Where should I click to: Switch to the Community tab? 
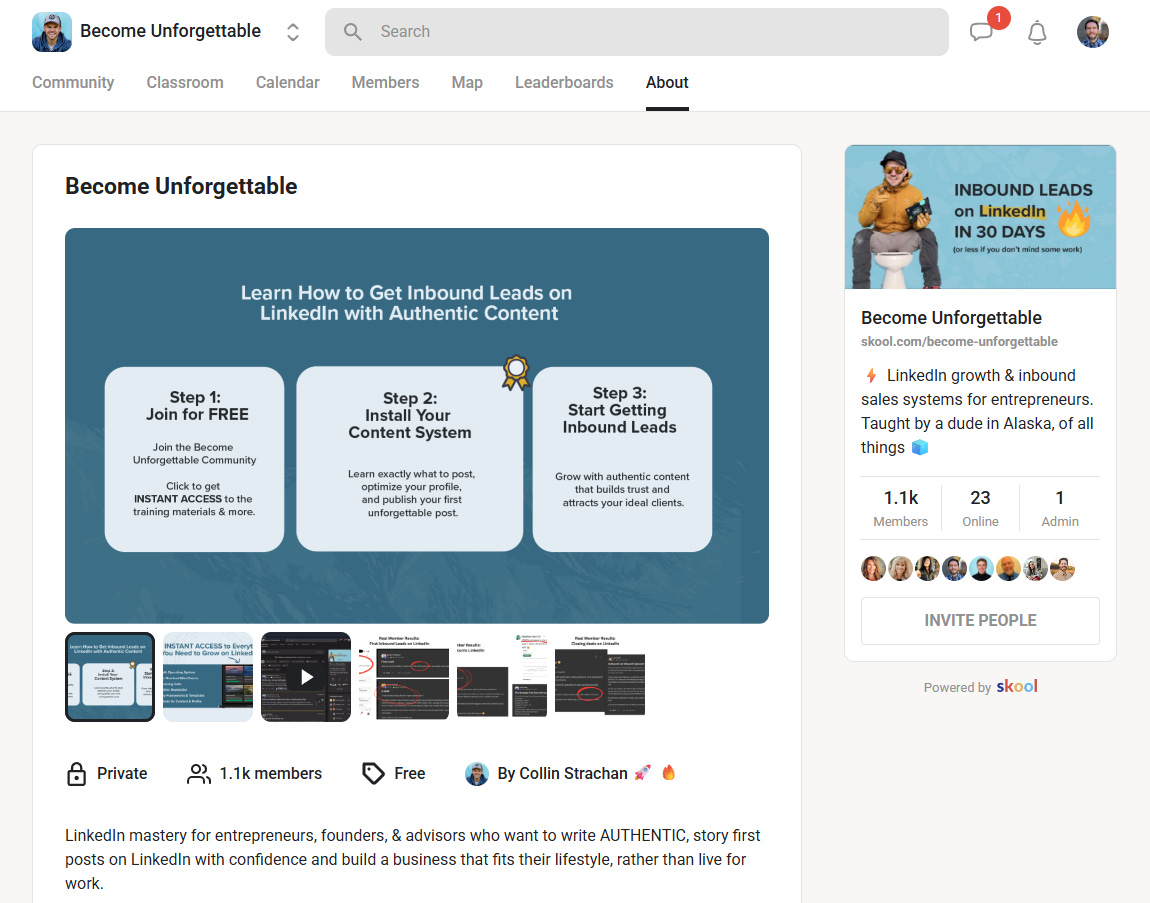[73, 82]
